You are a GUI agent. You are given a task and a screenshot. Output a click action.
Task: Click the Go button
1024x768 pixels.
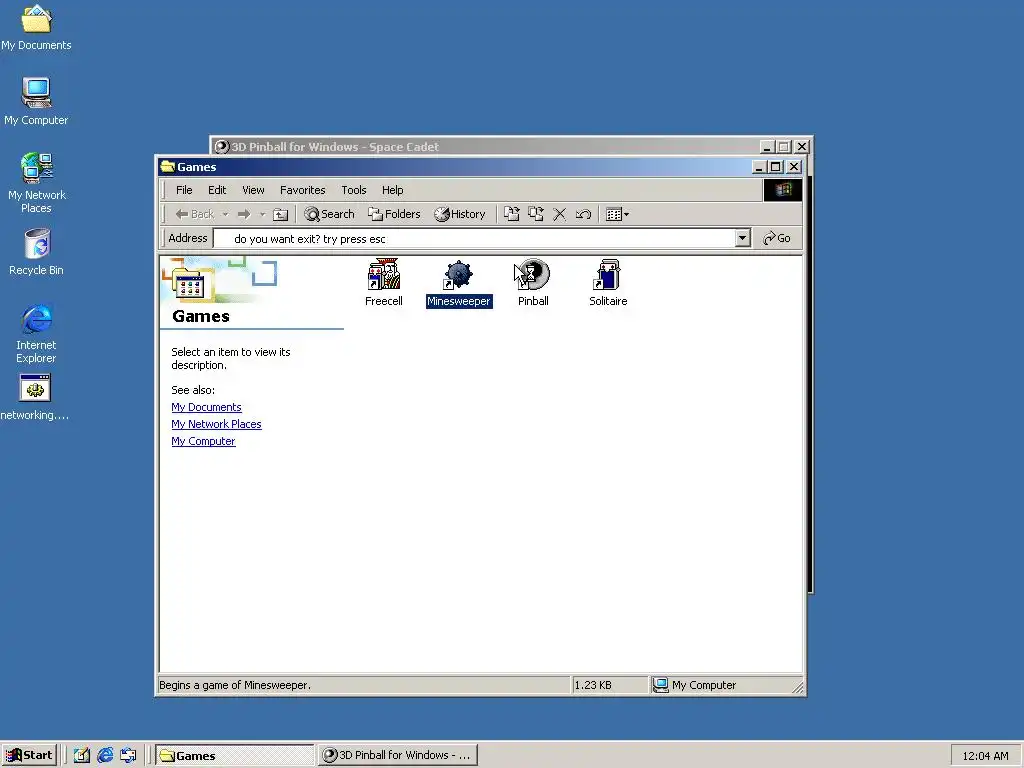pos(777,238)
